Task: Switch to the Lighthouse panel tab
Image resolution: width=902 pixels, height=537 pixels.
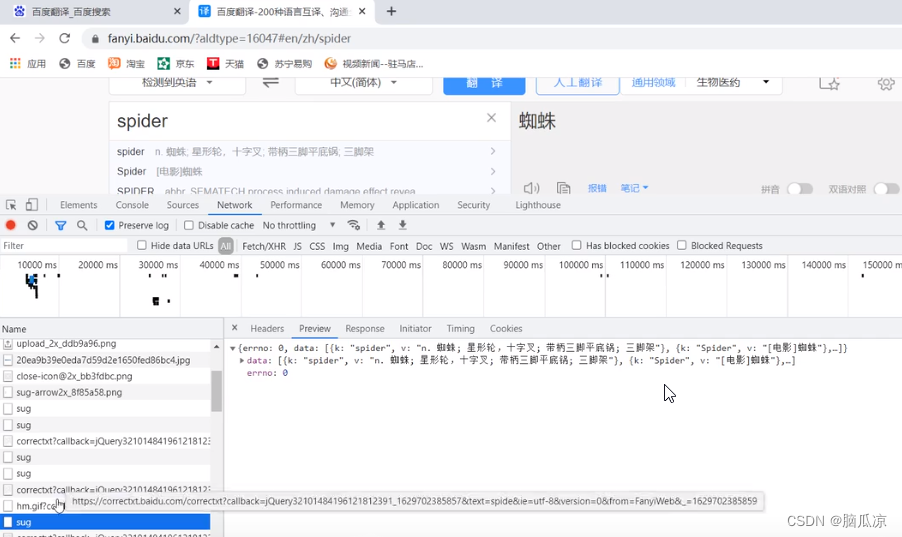Action: click(x=537, y=205)
